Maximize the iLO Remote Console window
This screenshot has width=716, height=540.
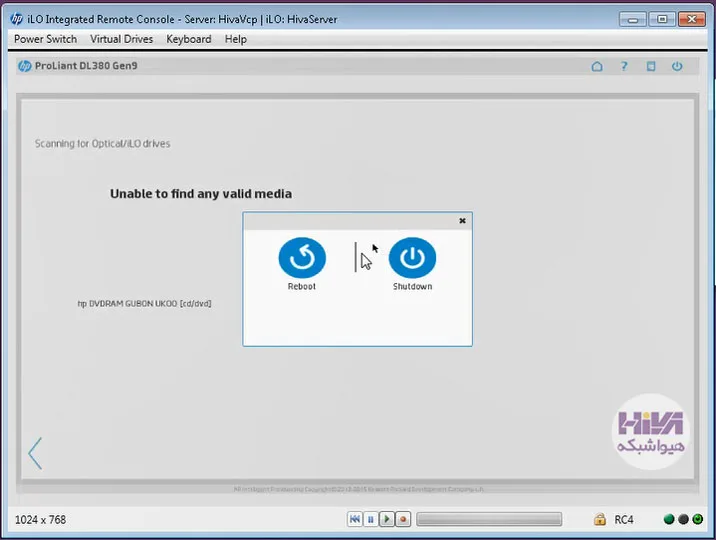662,20
